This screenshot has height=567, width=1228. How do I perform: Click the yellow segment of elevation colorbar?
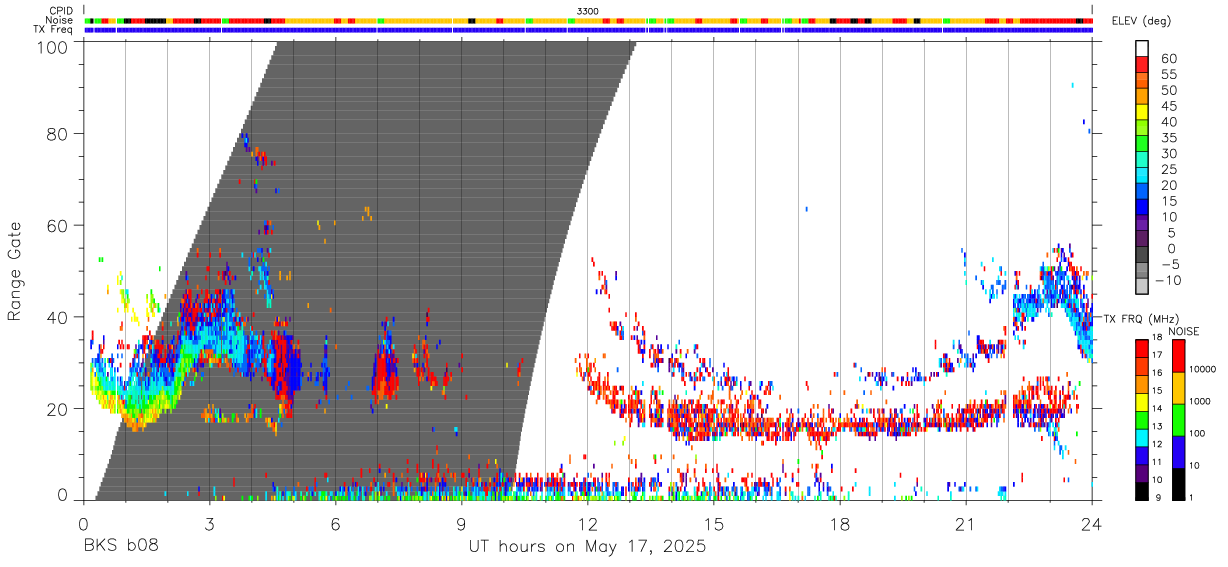[1142, 111]
